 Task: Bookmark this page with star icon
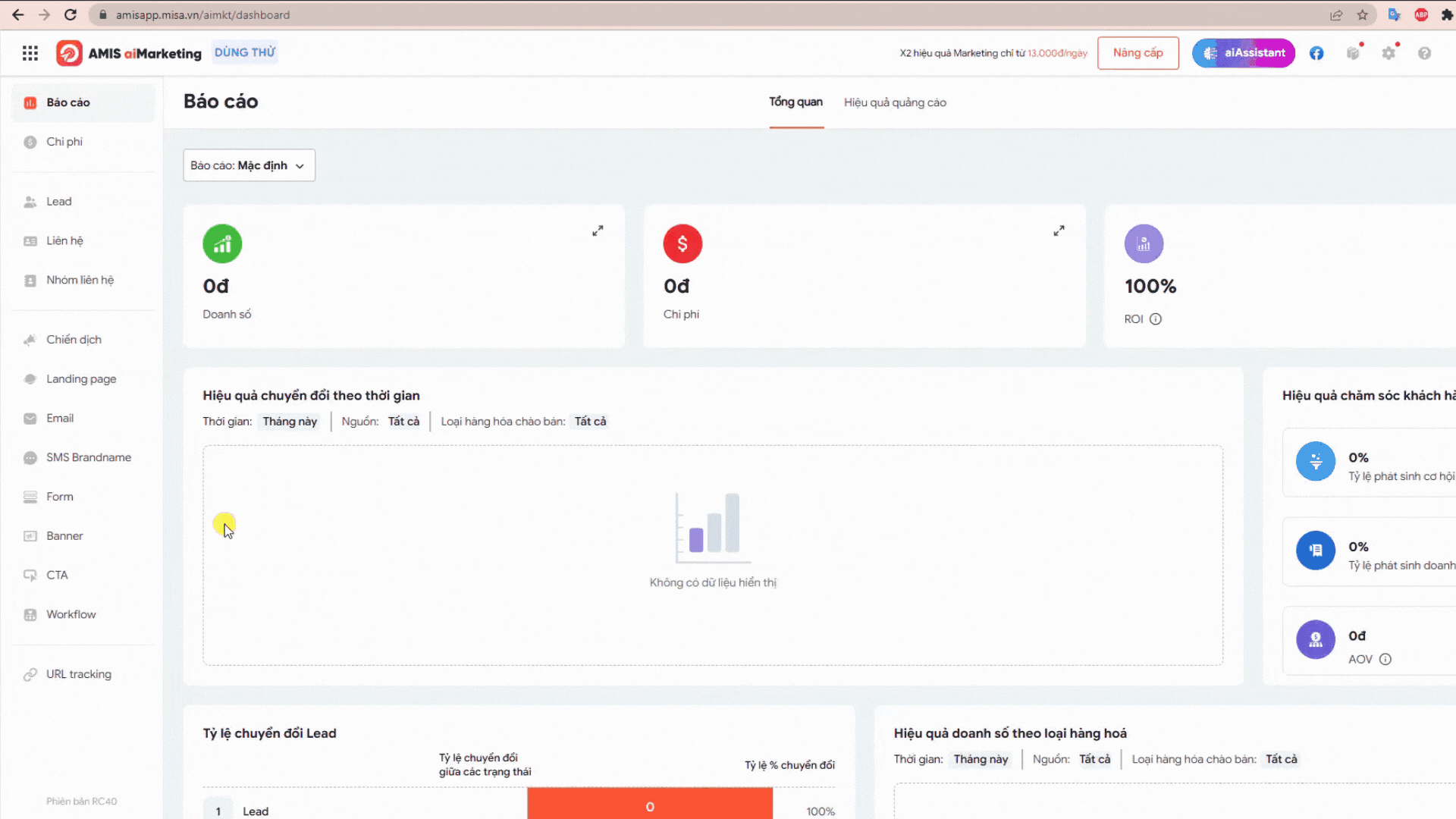(1363, 14)
